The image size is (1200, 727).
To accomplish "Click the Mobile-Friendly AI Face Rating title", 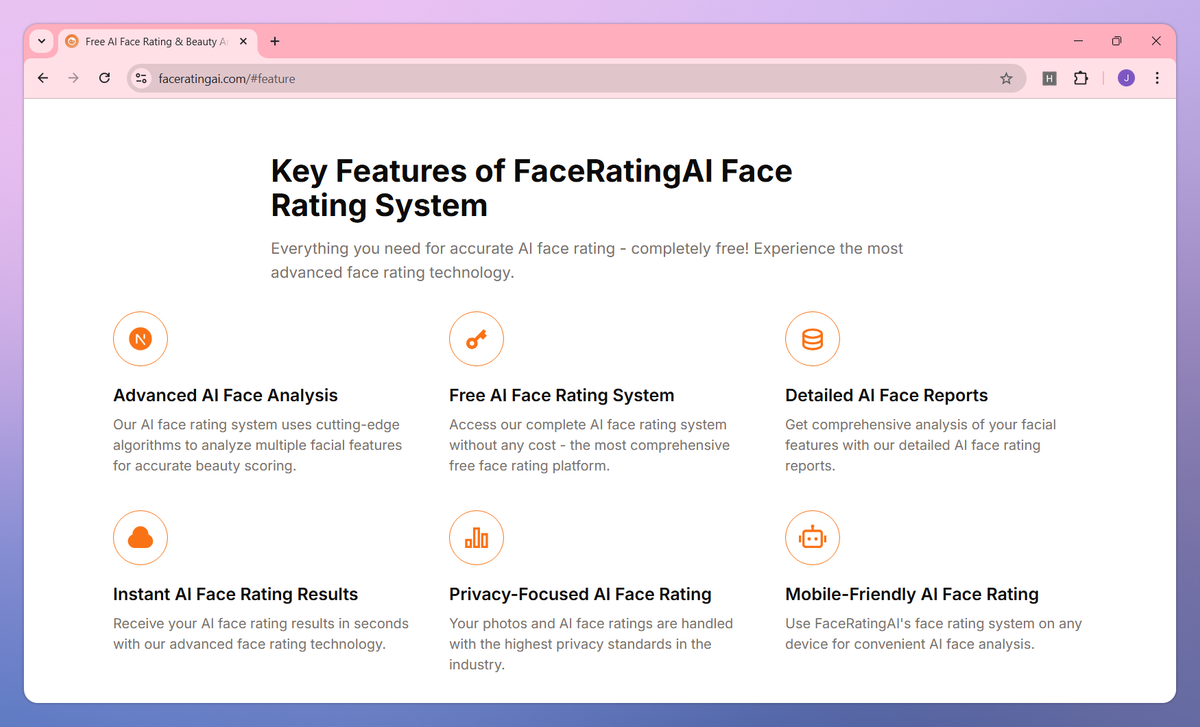I will tap(912, 594).
